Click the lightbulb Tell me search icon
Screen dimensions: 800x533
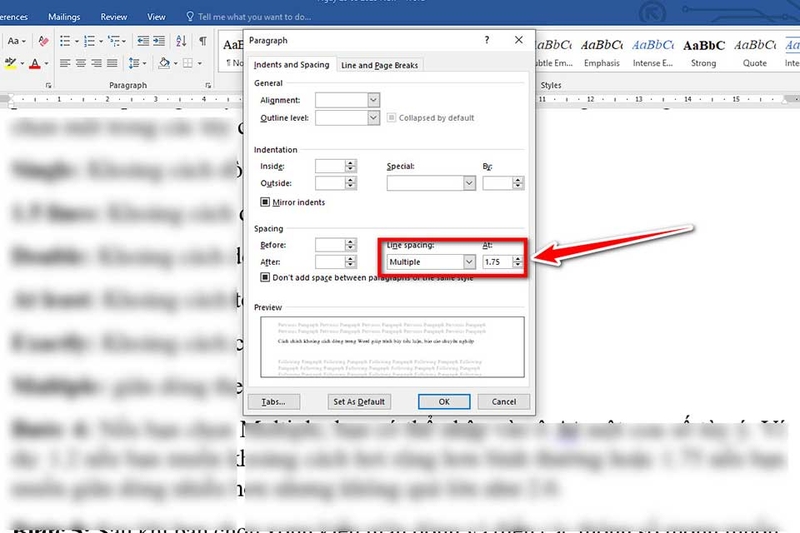point(190,17)
